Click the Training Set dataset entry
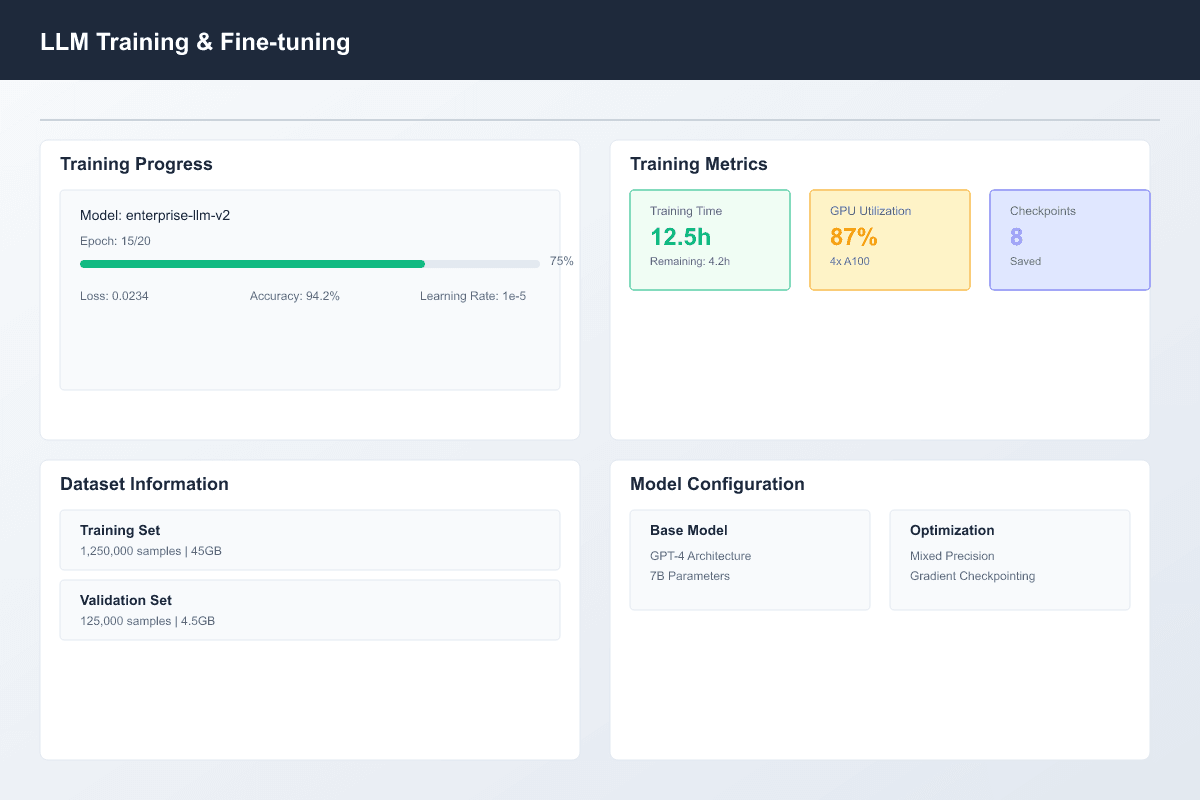 [x=310, y=540]
